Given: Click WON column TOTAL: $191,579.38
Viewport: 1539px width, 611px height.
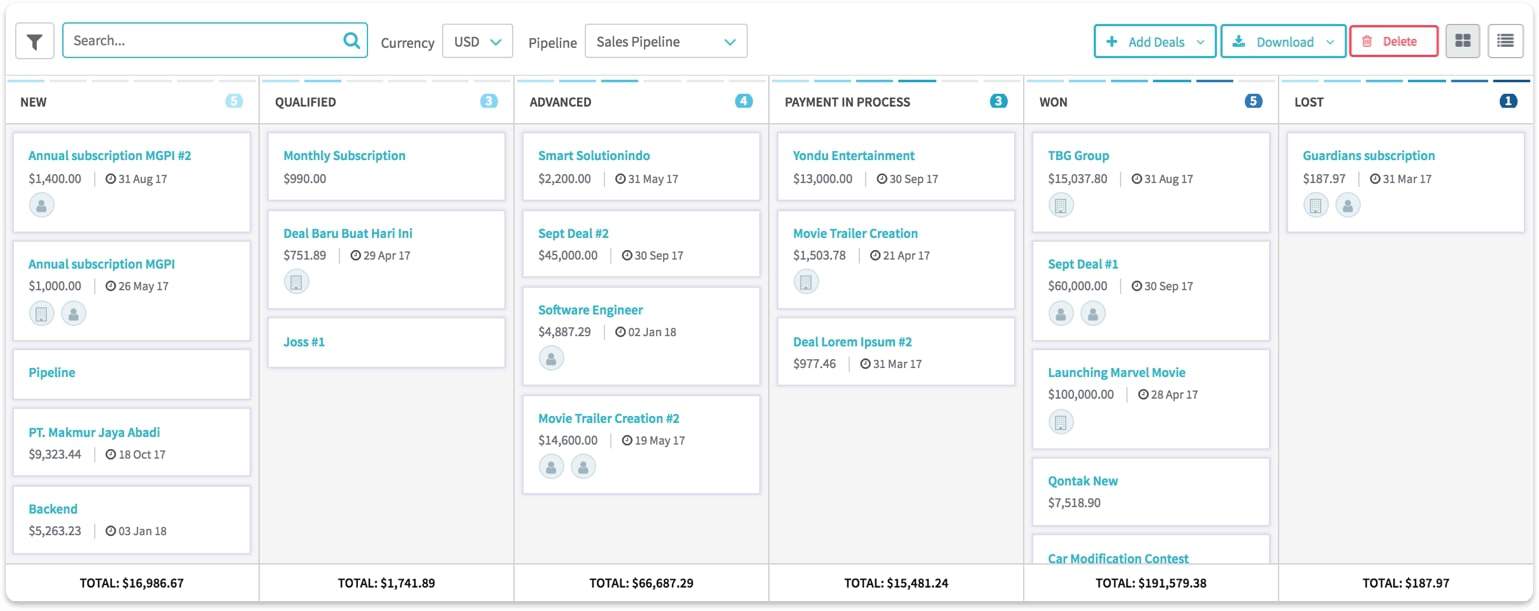Looking at the screenshot, I should tap(1151, 583).
